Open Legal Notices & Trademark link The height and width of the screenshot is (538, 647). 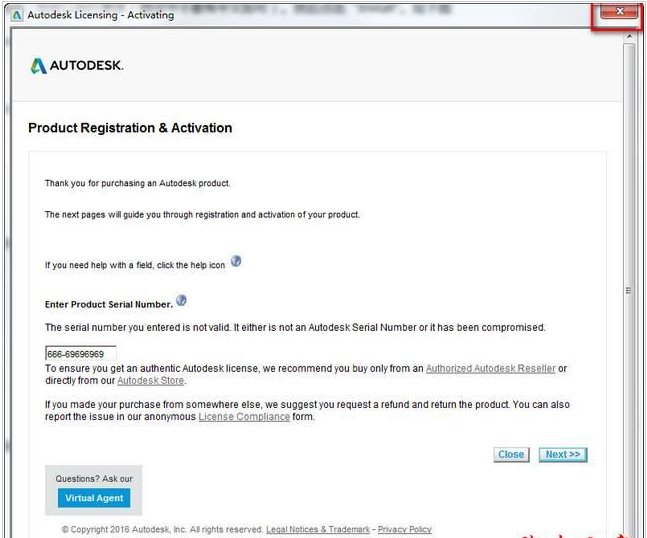(318, 529)
